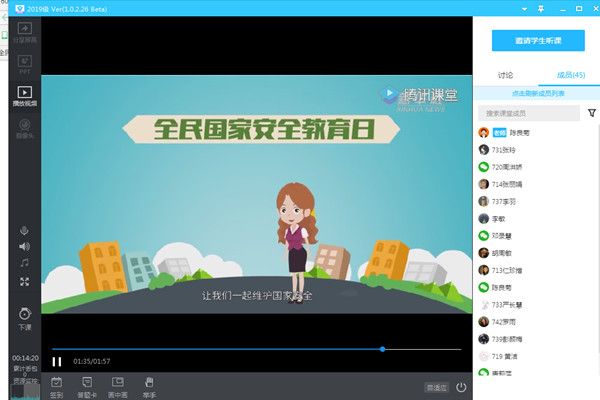
Task: Open title bar dropdown arrow menu
Action: (525, 9)
